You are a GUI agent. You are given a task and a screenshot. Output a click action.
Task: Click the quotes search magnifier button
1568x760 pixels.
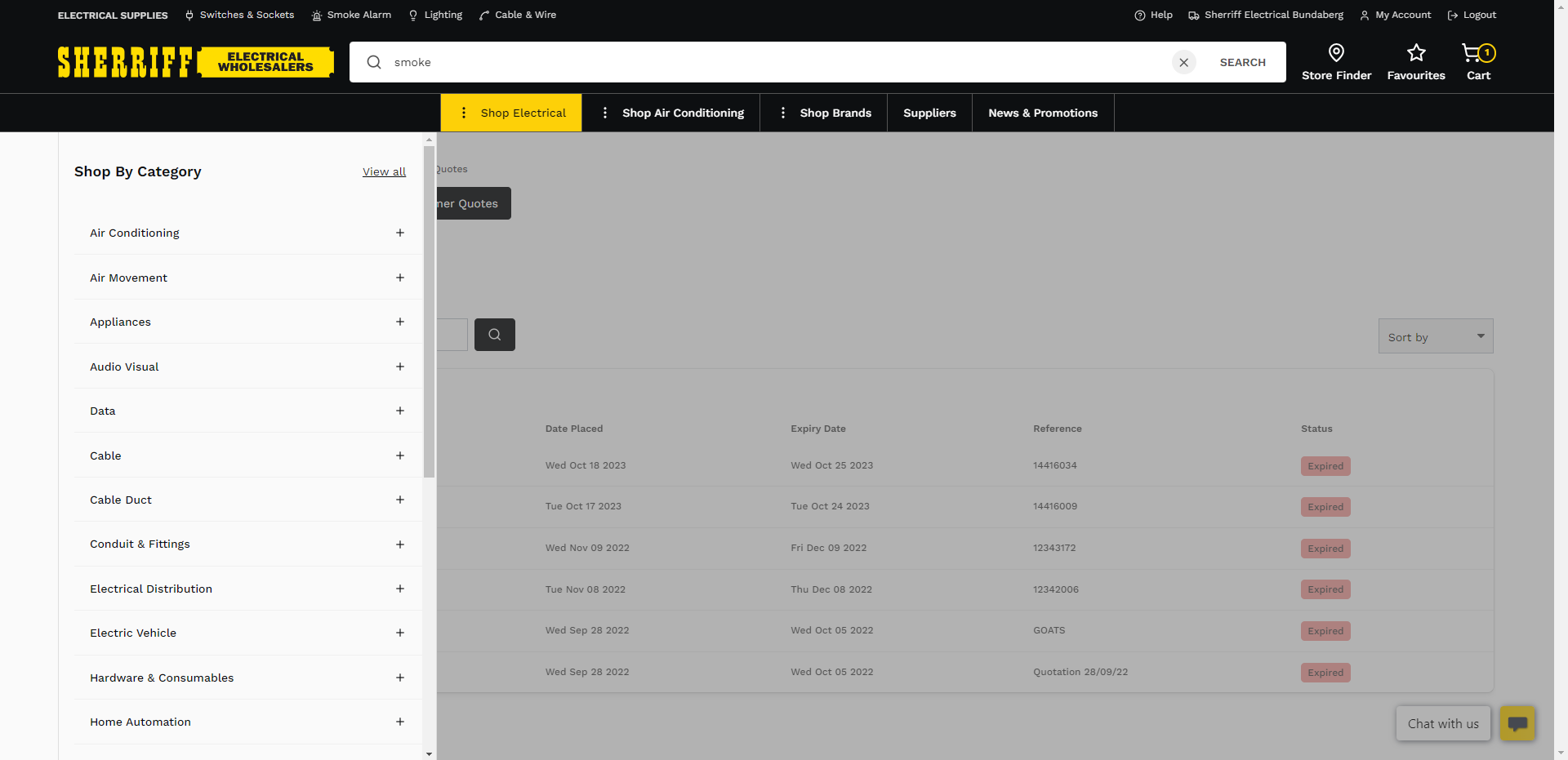494,335
